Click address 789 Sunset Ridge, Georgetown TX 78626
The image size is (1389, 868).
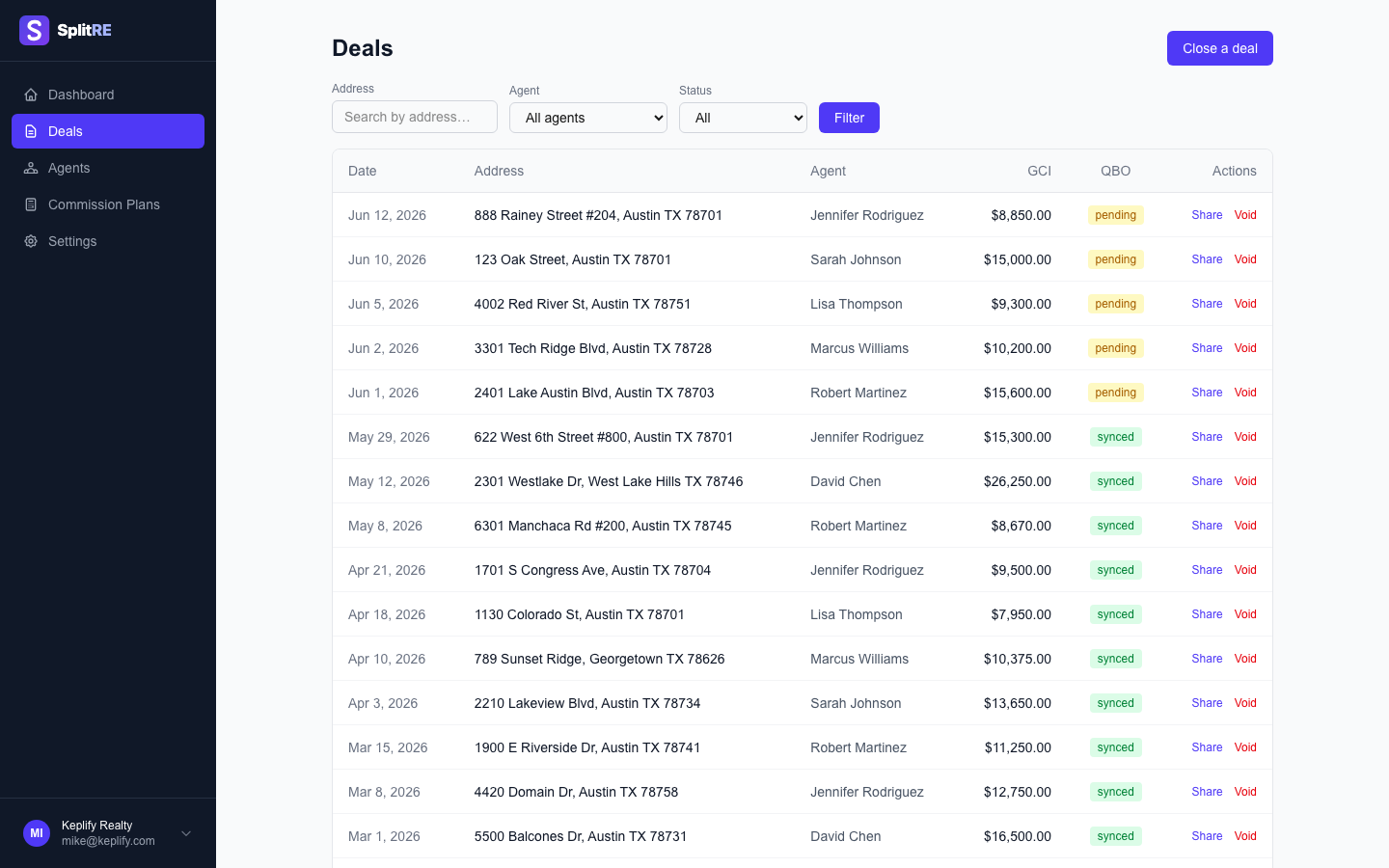coord(600,659)
